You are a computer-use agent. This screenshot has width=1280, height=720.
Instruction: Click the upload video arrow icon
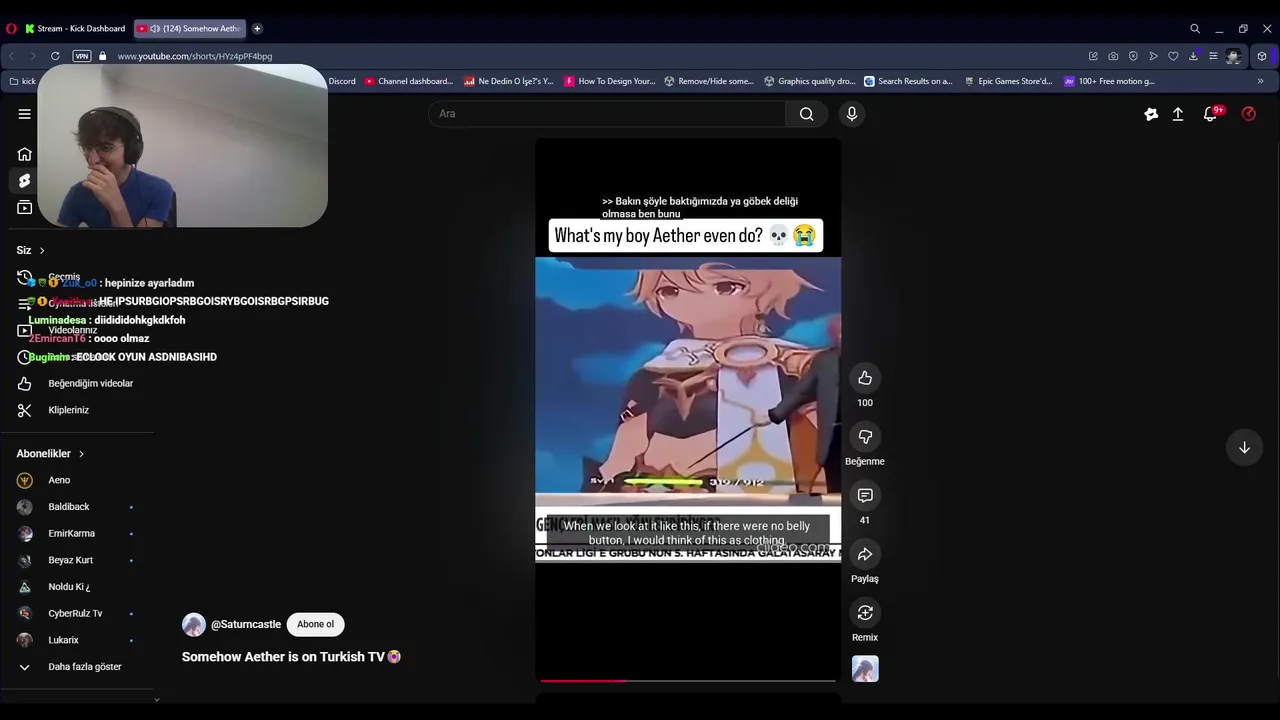(1178, 114)
